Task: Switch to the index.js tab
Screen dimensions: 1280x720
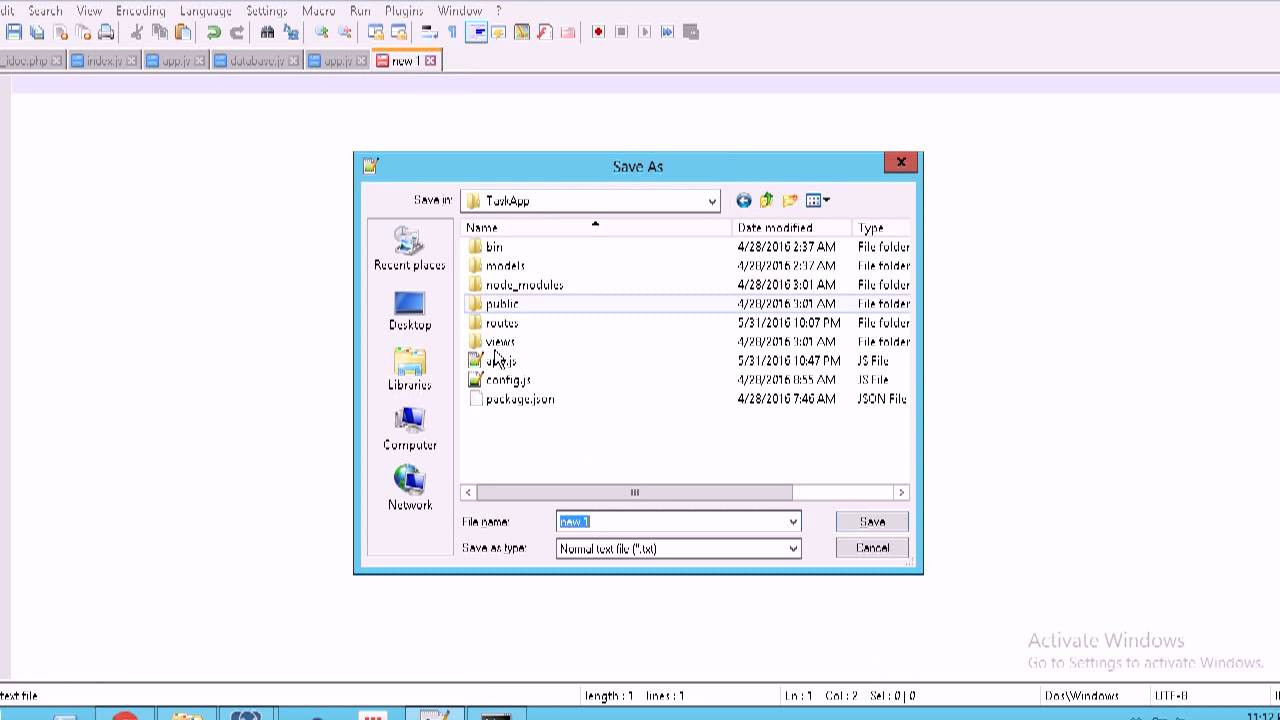Action: 104,61
